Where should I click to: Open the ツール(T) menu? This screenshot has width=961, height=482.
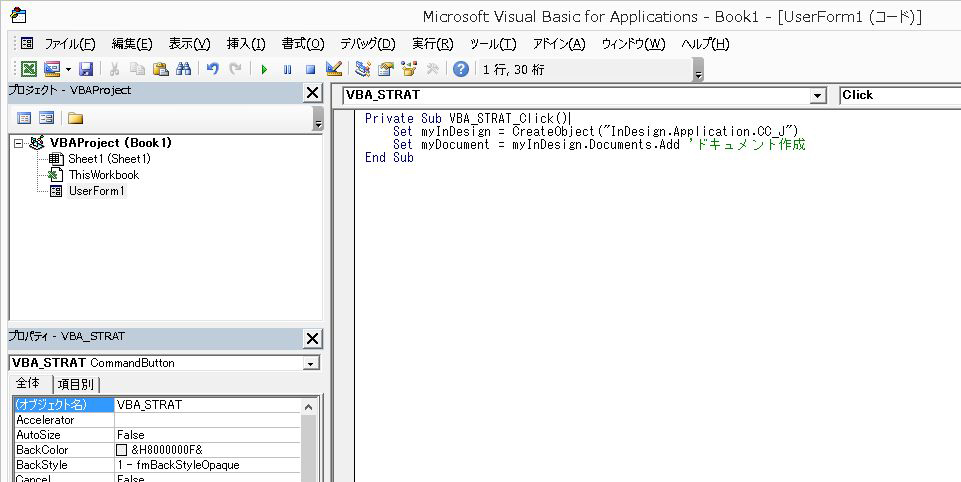[493, 44]
